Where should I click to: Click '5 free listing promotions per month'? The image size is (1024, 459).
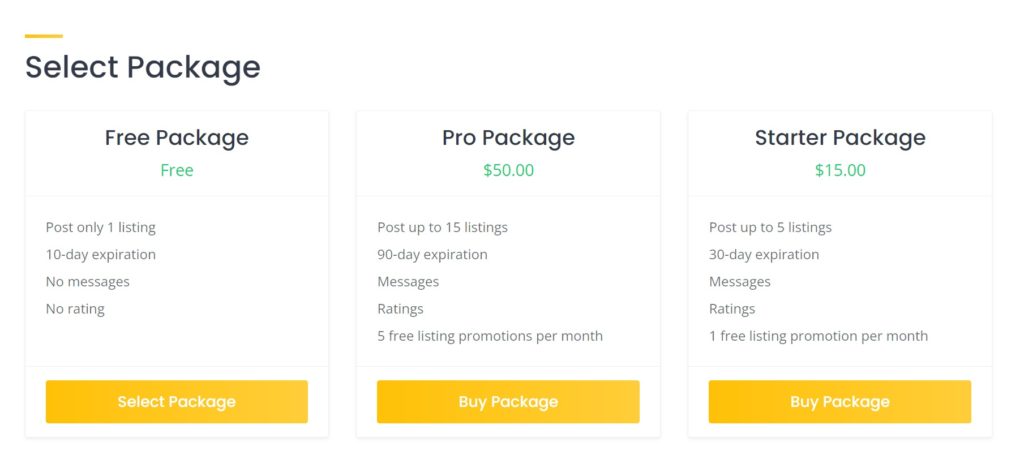(490, 336)
